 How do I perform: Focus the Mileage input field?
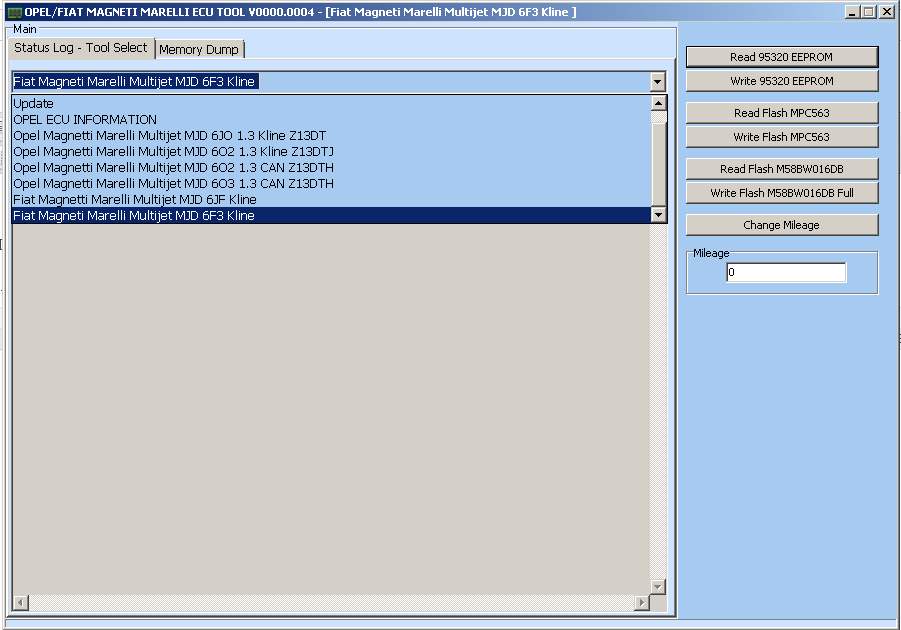pyautogui.click(x=786, y=272)
